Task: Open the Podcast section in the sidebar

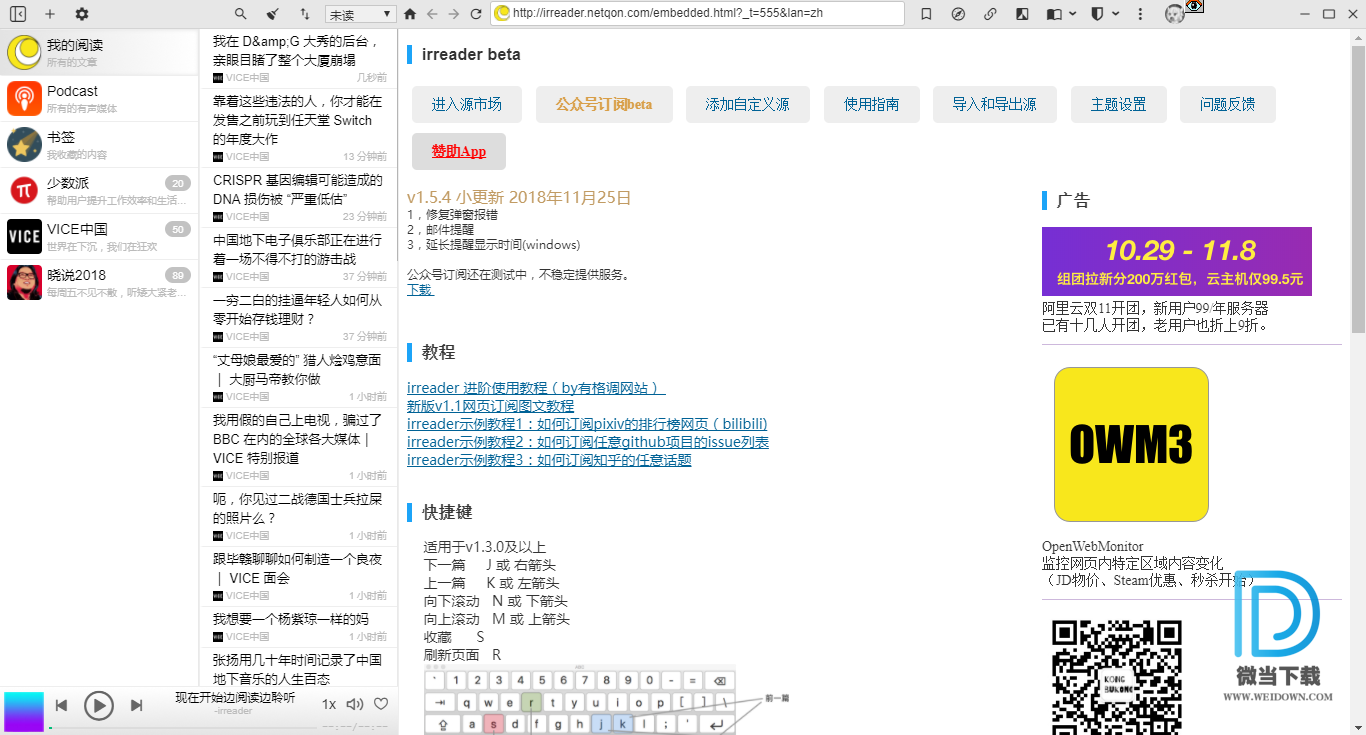Action: click(x=100, y=98)
